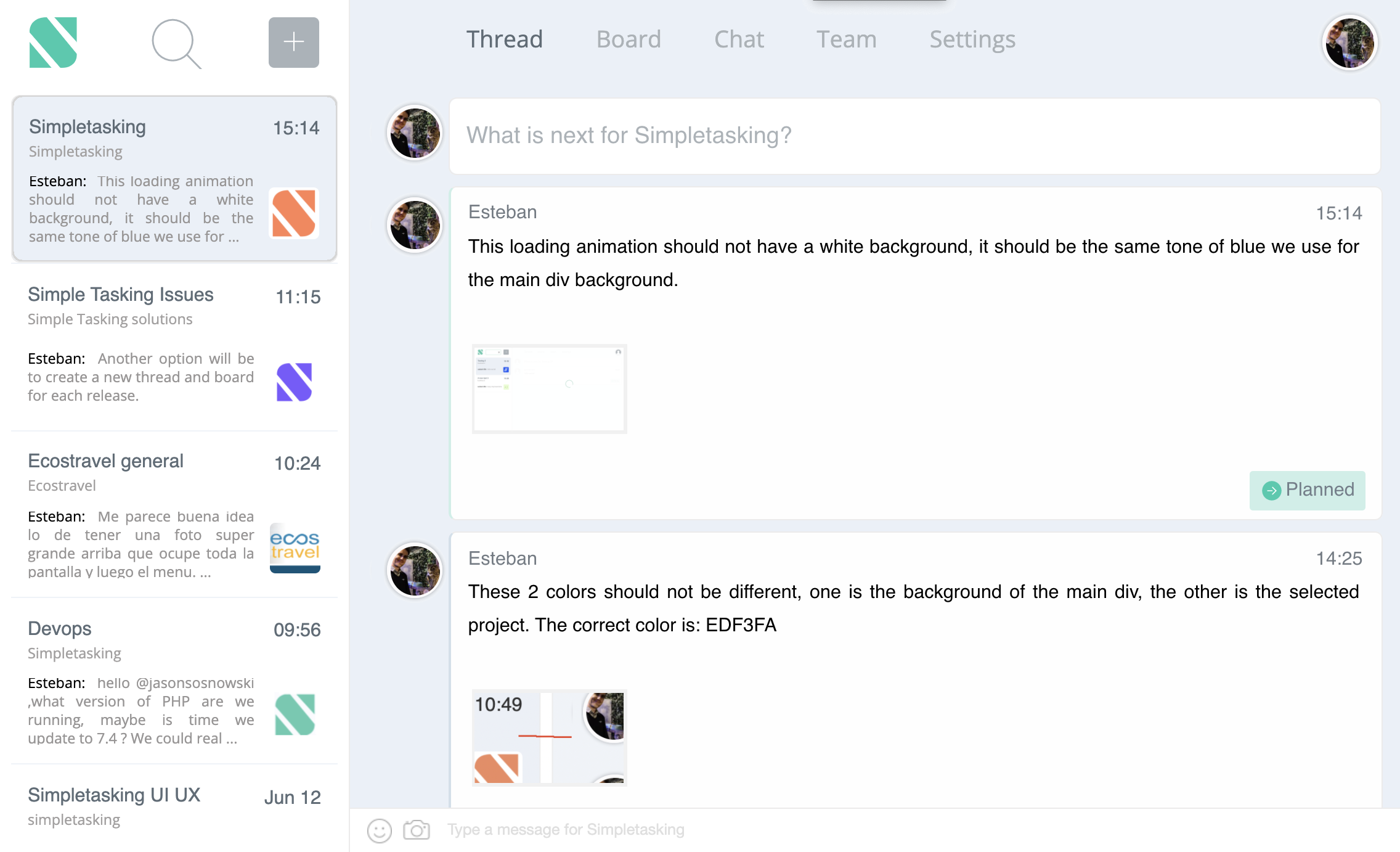Switch to the Thread tab
The image size is (1400, 852).
tap(504, 39)
